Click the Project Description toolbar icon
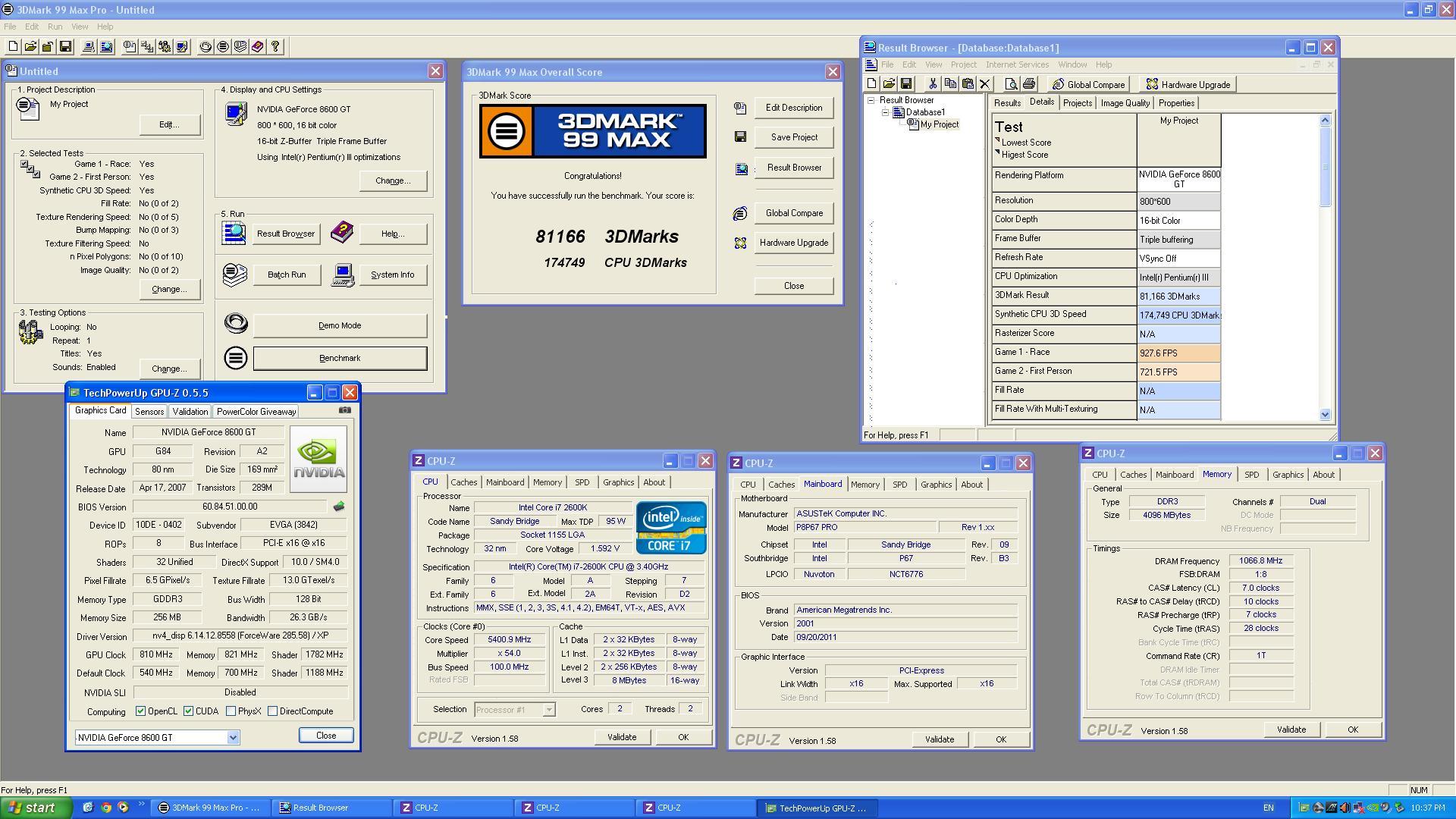 (x=130, y=46)
